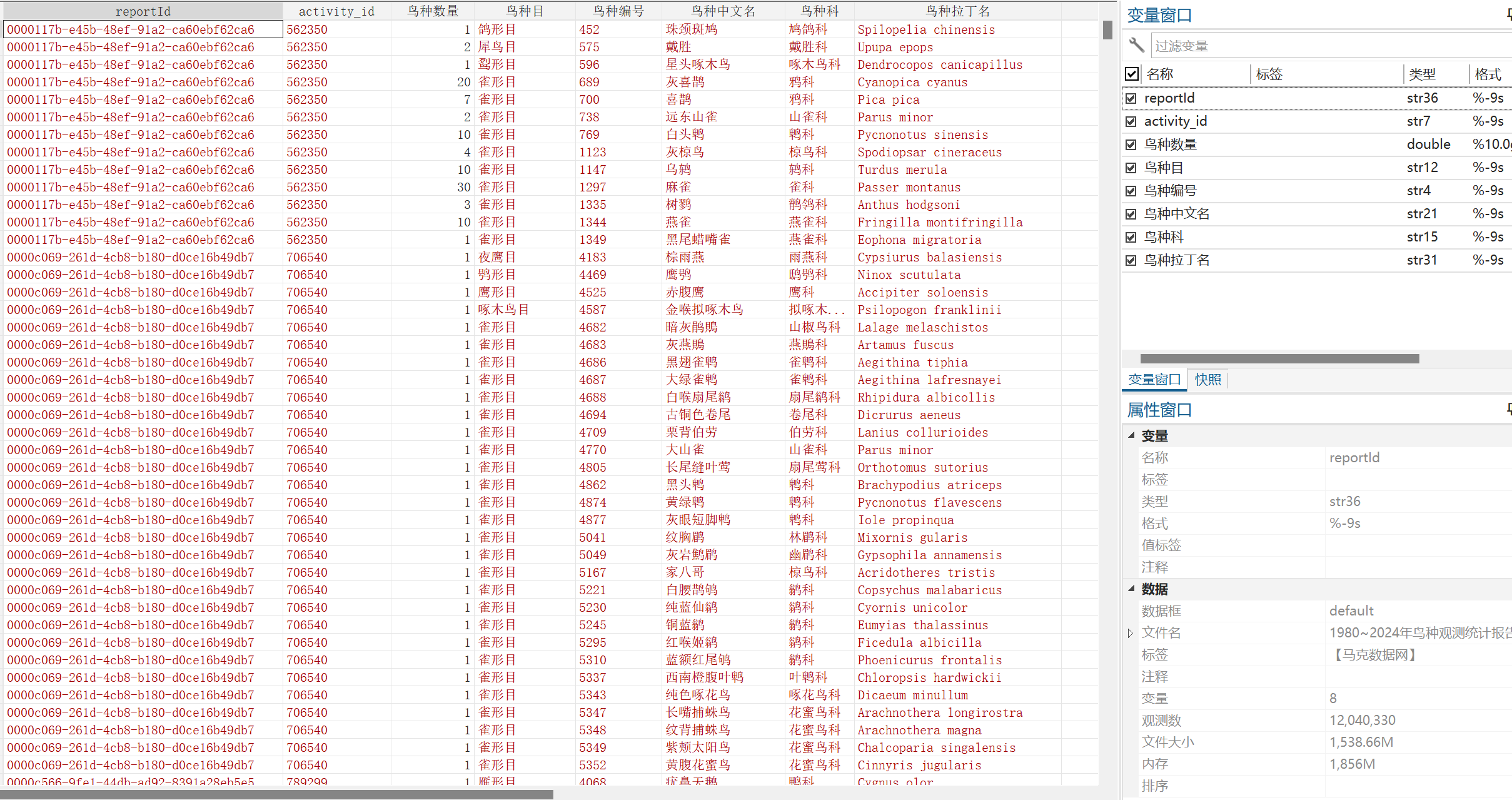Click the data grid vertical scrollbar thumb

(1107, 30)
